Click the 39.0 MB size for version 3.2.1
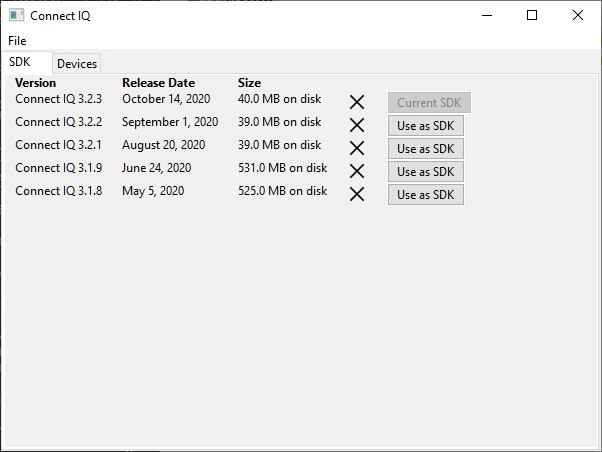Image resolution: width=602 pixels, height=452 pixels. [280, 145]
